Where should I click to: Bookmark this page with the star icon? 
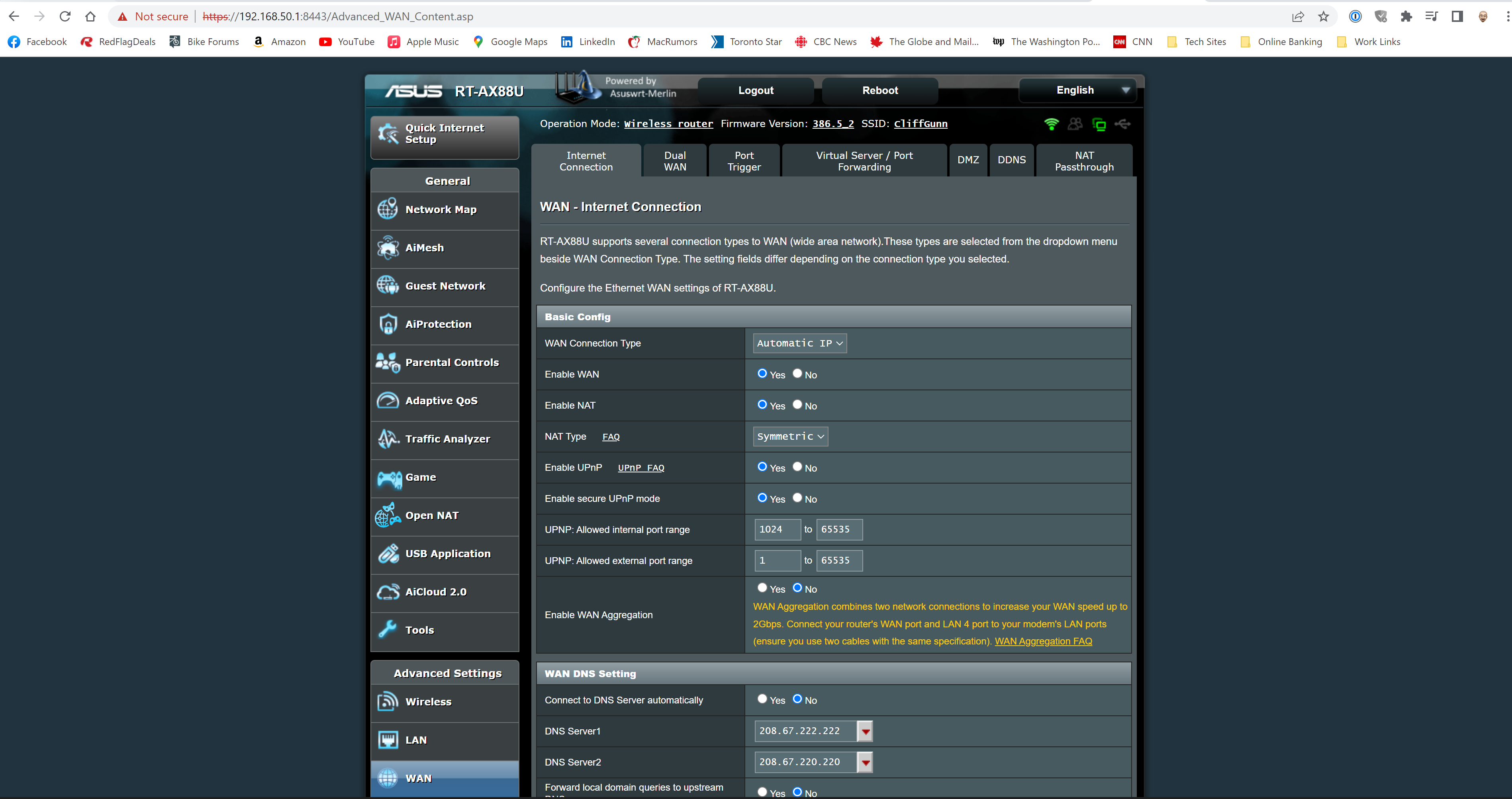1323,16
